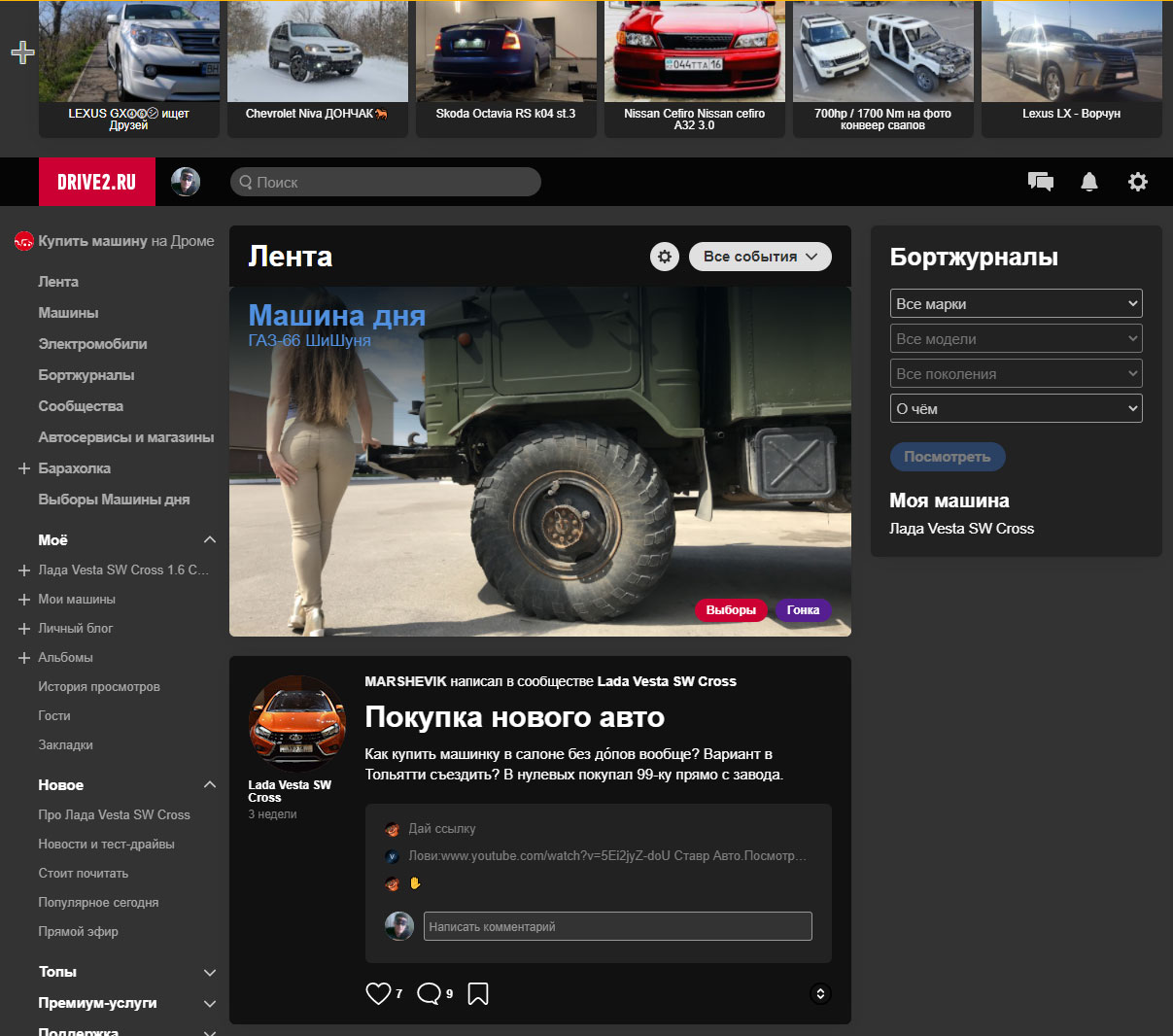Open the Выборы button on the photo
The width and height of the screenshot is (1173, 1036).
(731, 609)
